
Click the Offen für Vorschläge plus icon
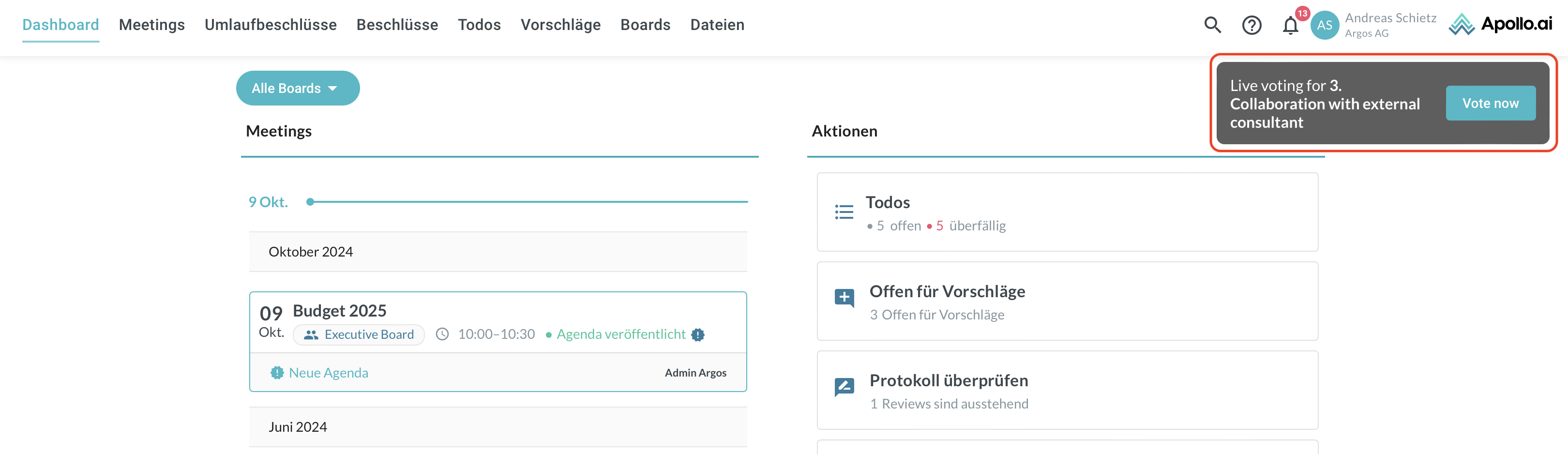point(844,298)
